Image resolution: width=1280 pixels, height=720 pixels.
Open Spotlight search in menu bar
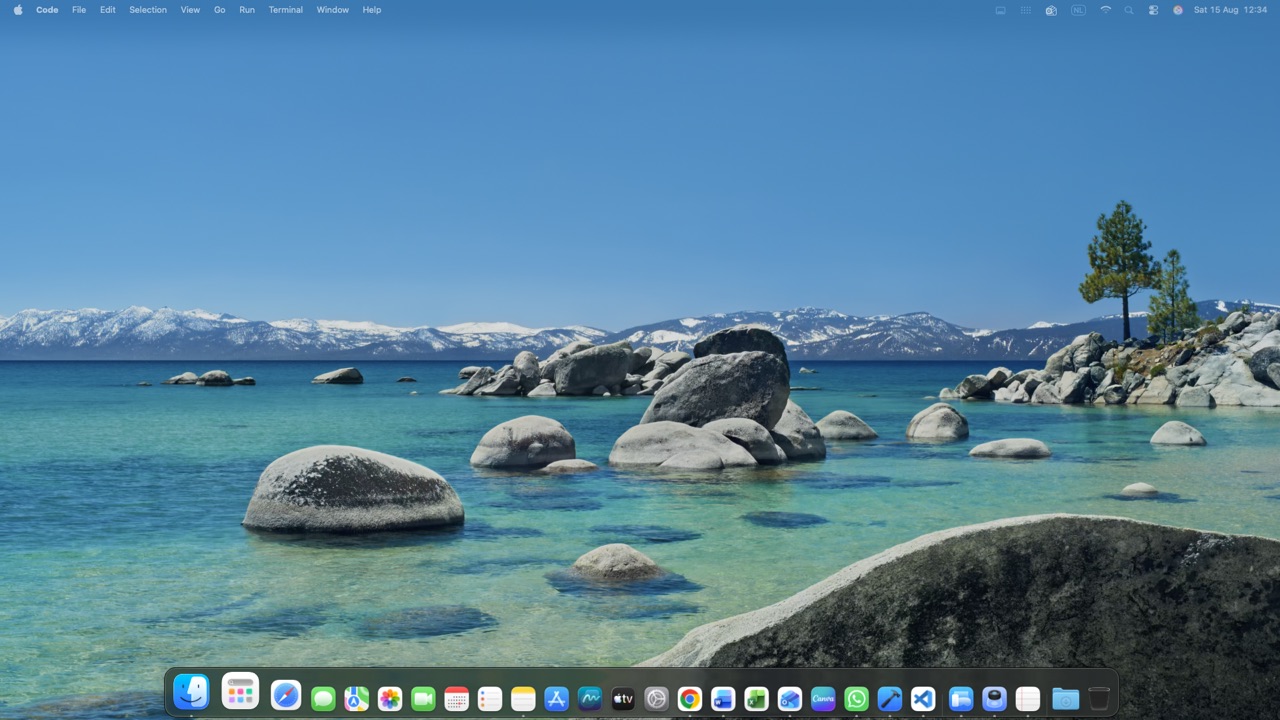(x=1129, y=10)
